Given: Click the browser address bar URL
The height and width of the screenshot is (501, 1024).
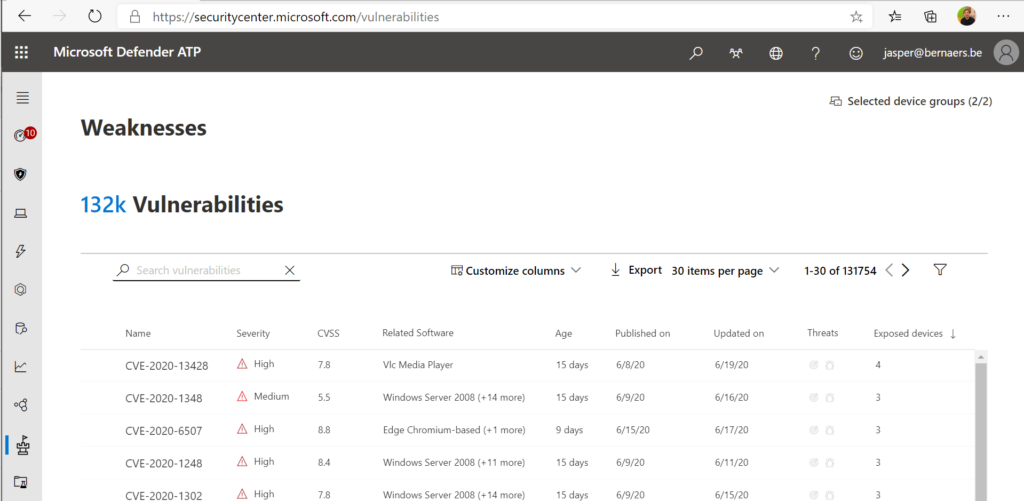Looking at the screenshot, I should [296, 17].
